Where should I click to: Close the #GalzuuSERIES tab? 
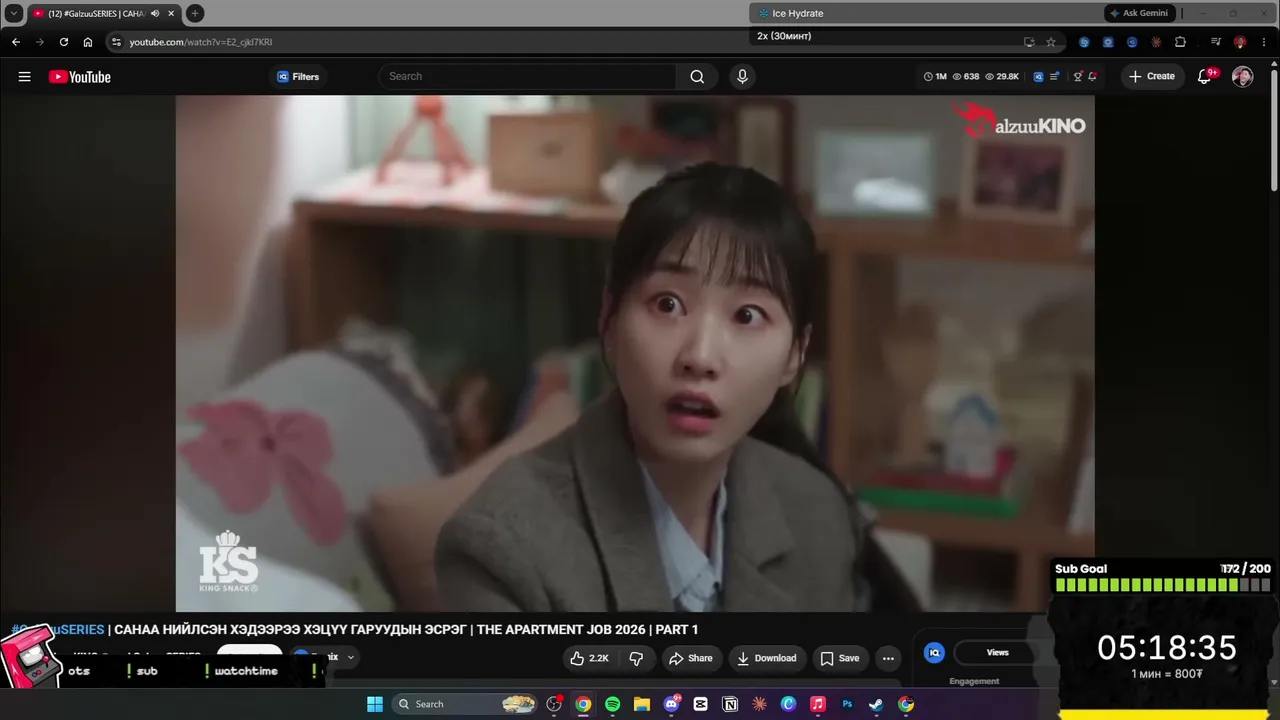[x=171, y=13]
